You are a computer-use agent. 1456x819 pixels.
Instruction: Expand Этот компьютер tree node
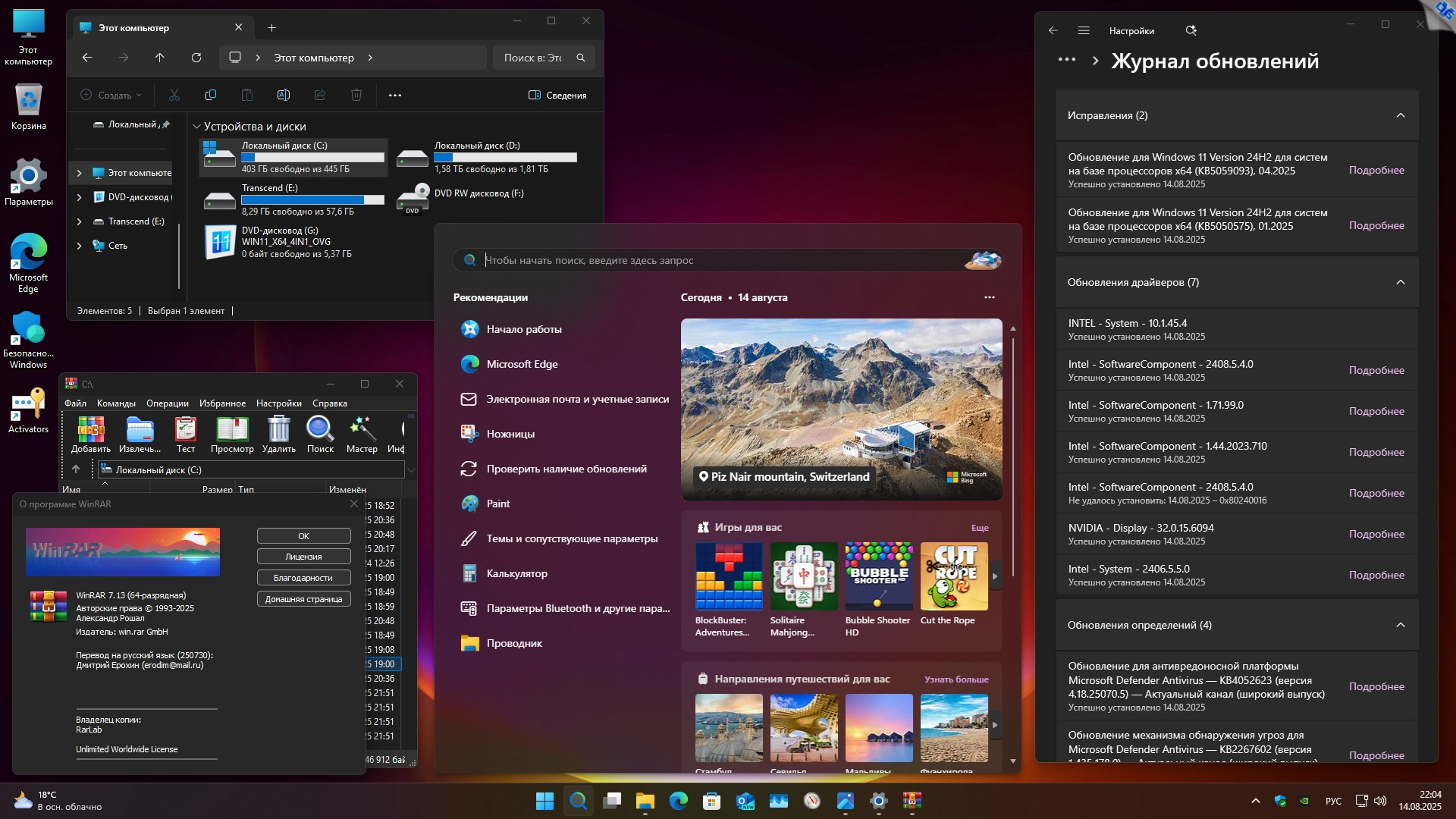79,173
